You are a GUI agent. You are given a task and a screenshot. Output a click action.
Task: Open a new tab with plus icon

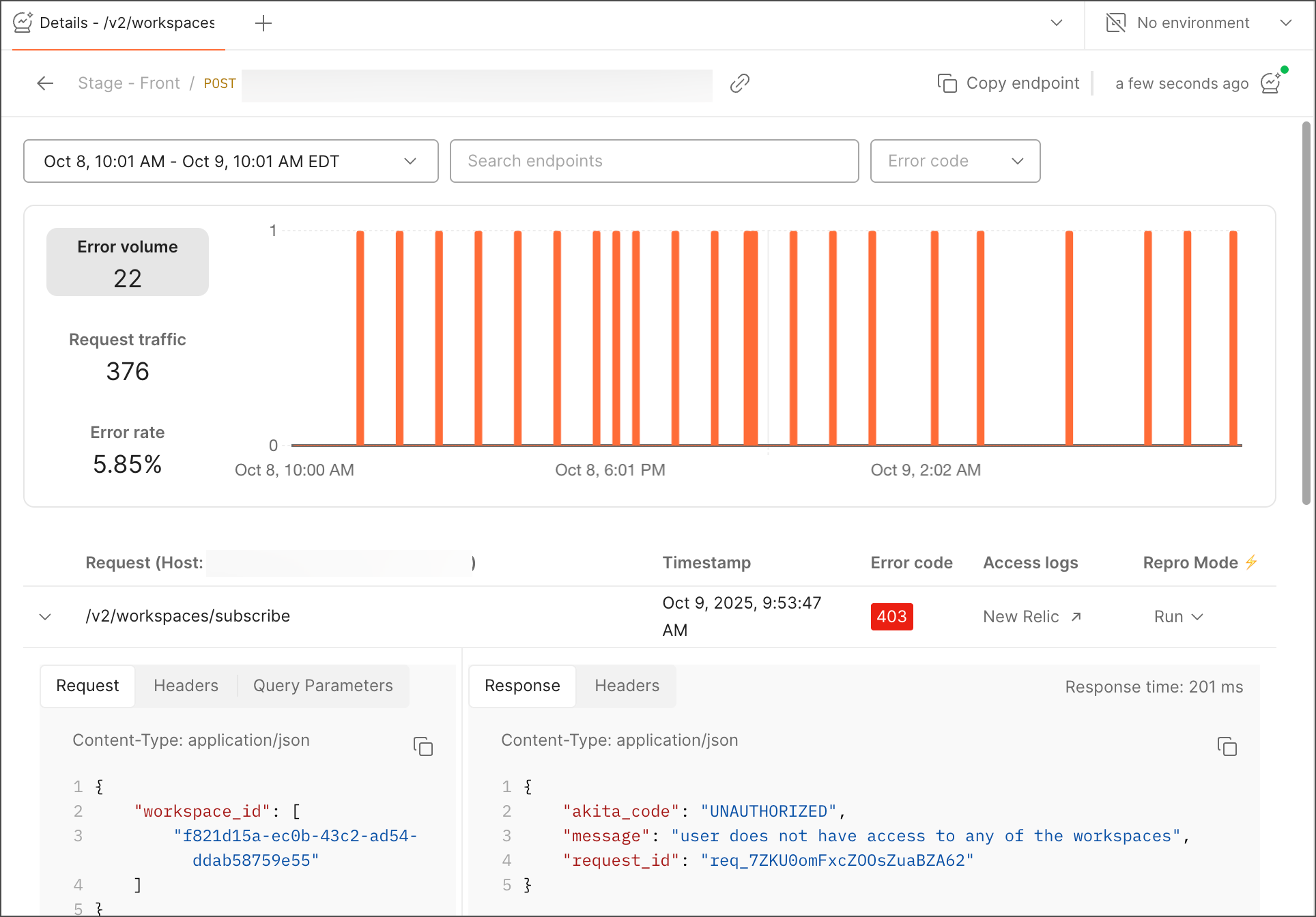263,23
